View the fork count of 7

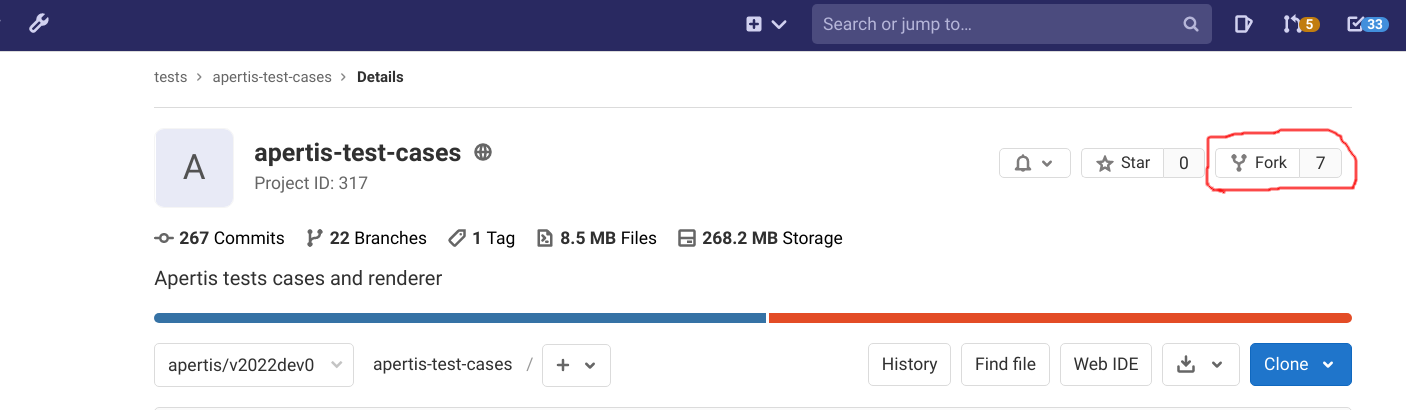click(x=1320, y=163)
